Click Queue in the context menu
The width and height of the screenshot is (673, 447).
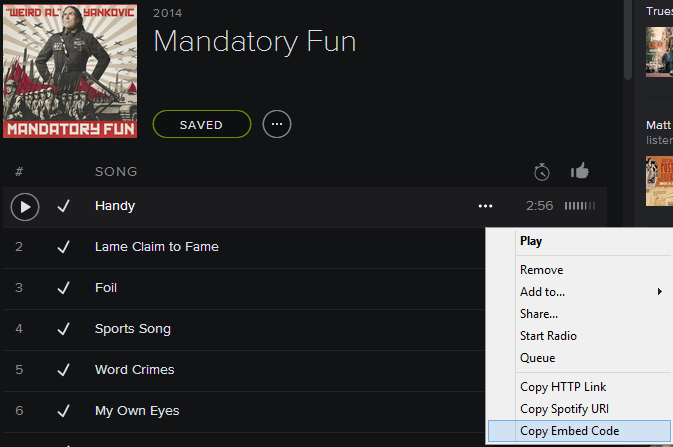pyautogui.click(x=537, y=358)
